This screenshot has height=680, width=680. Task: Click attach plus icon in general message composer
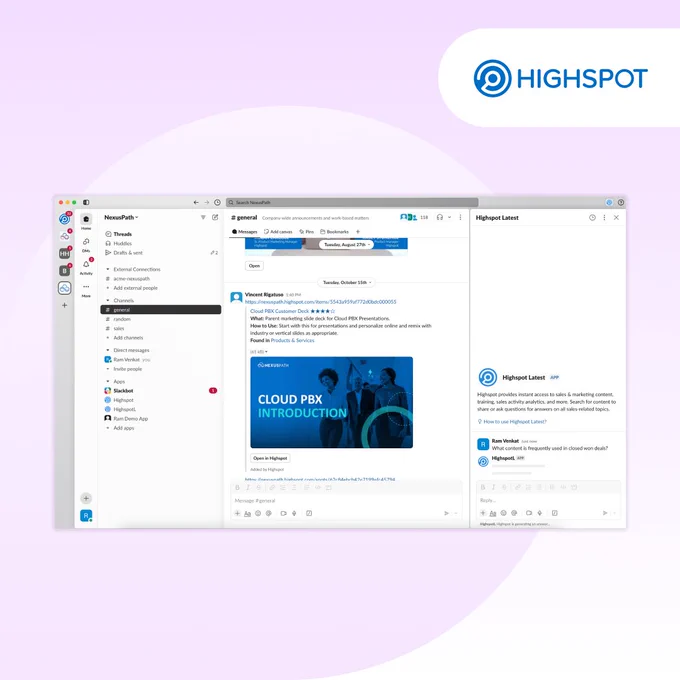click(x=237, y=513)
